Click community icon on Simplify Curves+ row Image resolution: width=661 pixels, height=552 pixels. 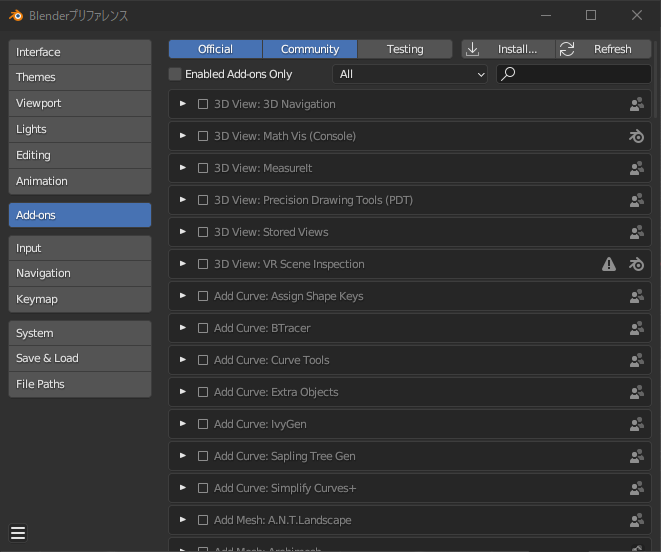click(x=637, y=488)
